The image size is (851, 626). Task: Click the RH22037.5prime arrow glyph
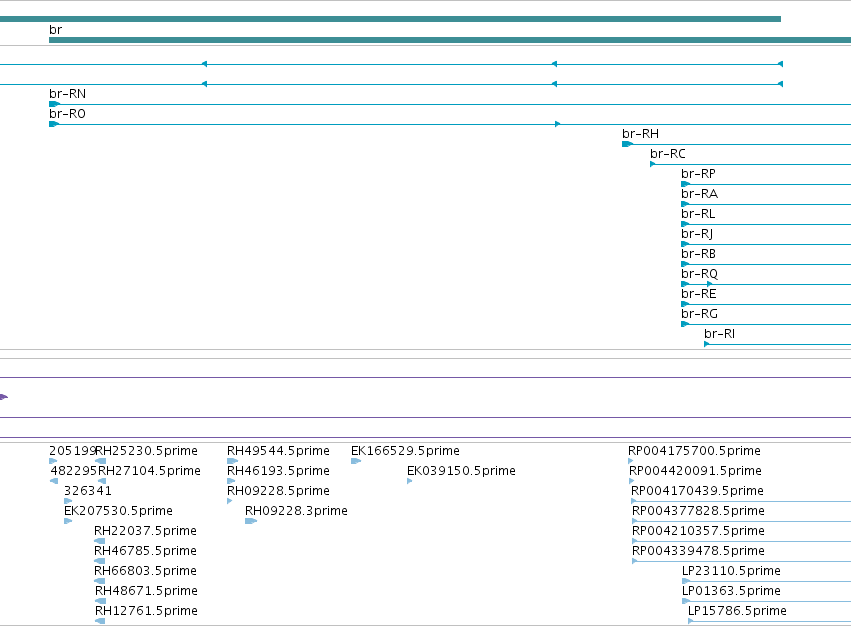pyautogui.click(x=99, y=541)
